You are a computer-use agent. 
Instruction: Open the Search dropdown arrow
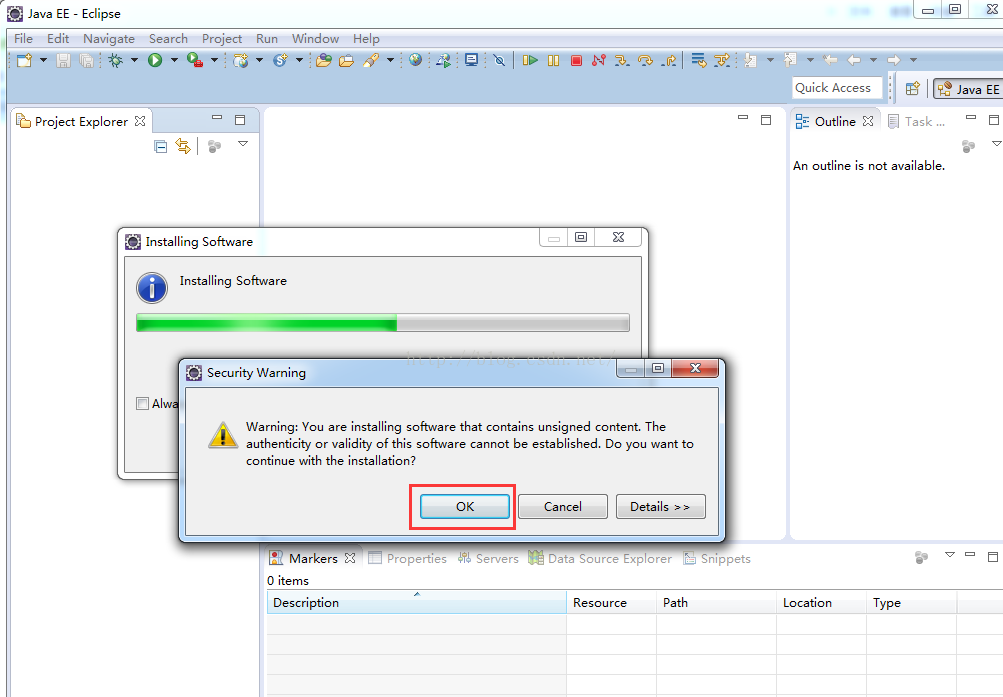390,60
